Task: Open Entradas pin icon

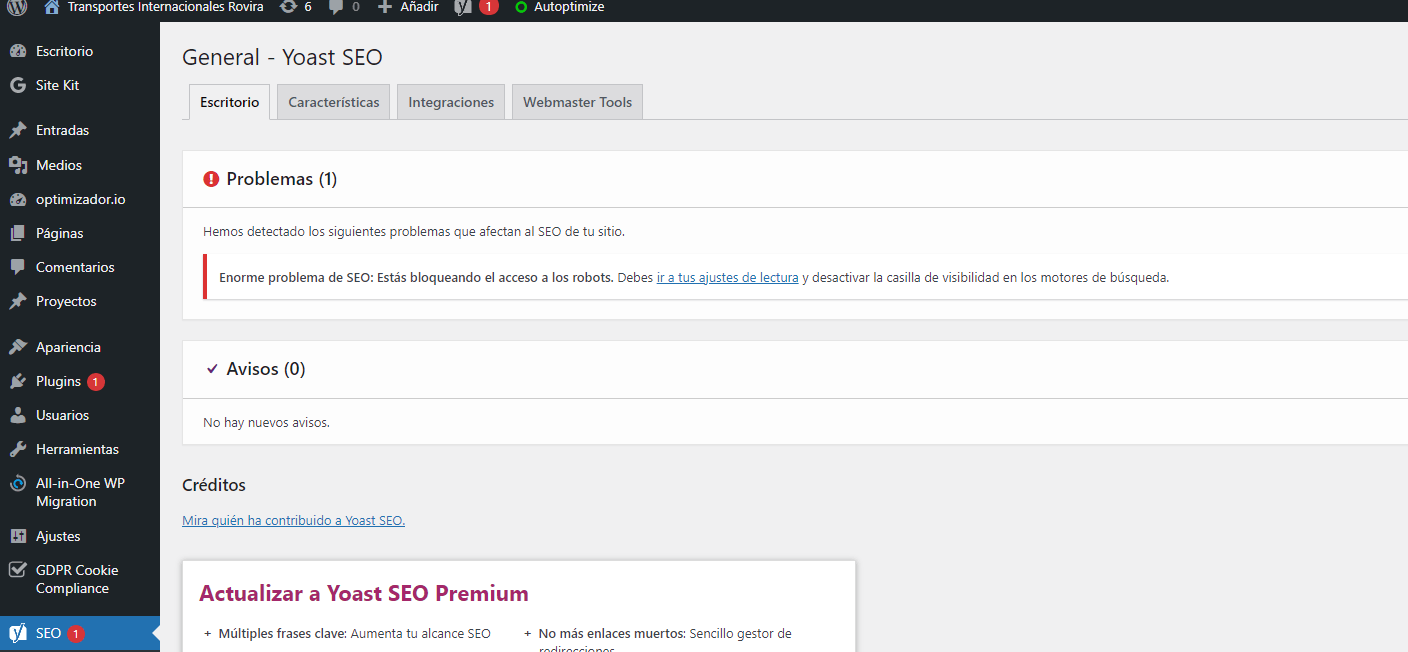Action: click(x=17, y=130)
